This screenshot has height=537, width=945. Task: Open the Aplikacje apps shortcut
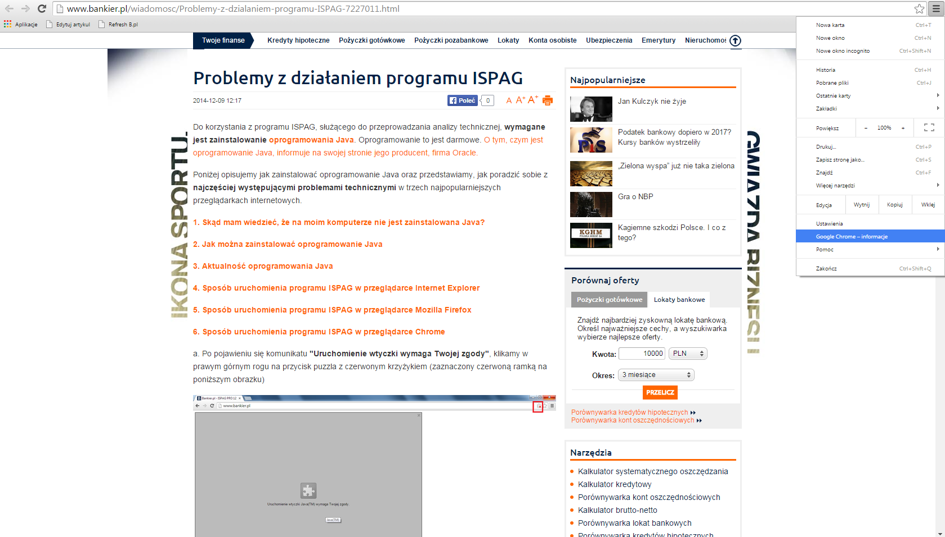point(21,25)
